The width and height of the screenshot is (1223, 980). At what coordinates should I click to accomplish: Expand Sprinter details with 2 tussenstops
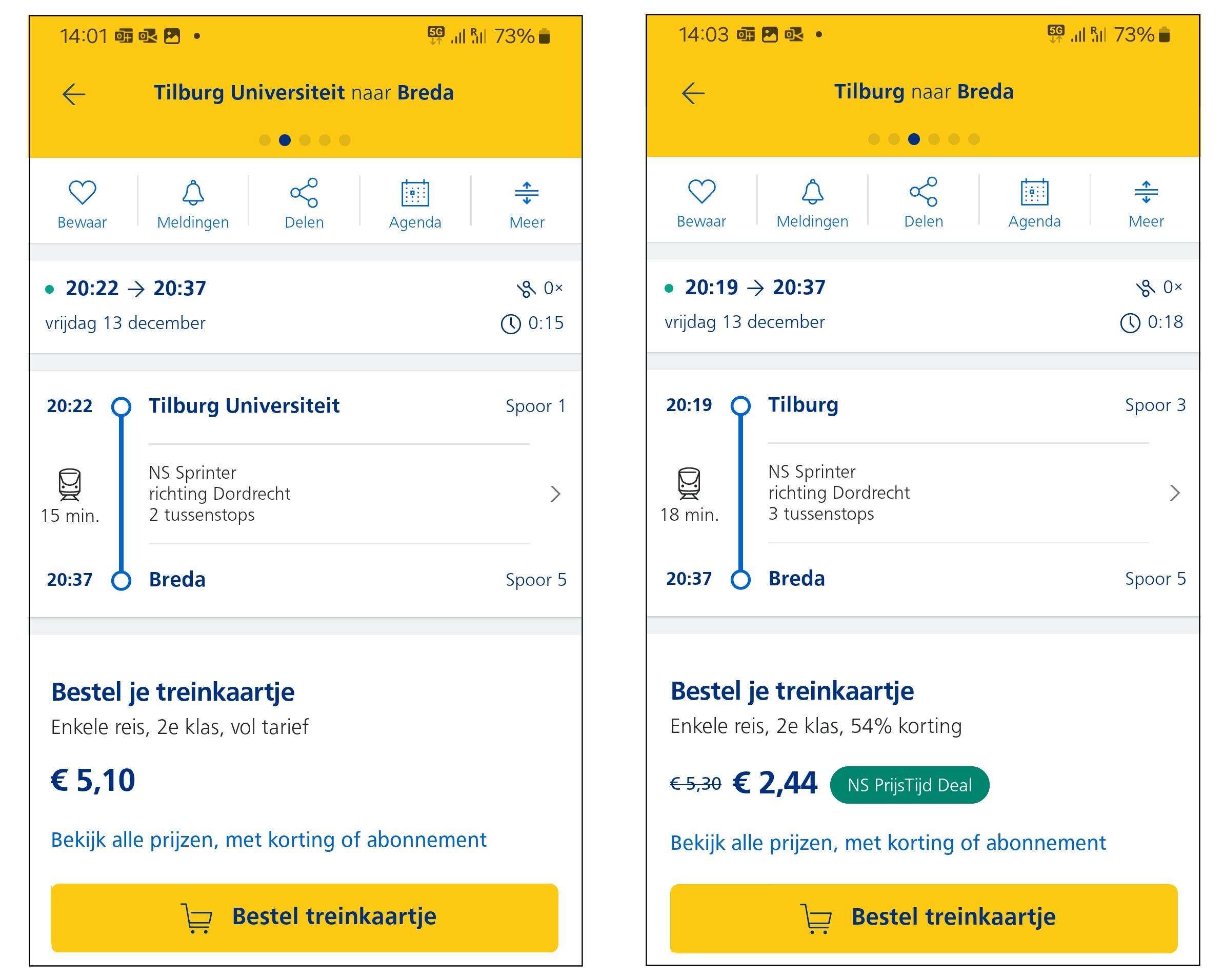click(555, 494)
